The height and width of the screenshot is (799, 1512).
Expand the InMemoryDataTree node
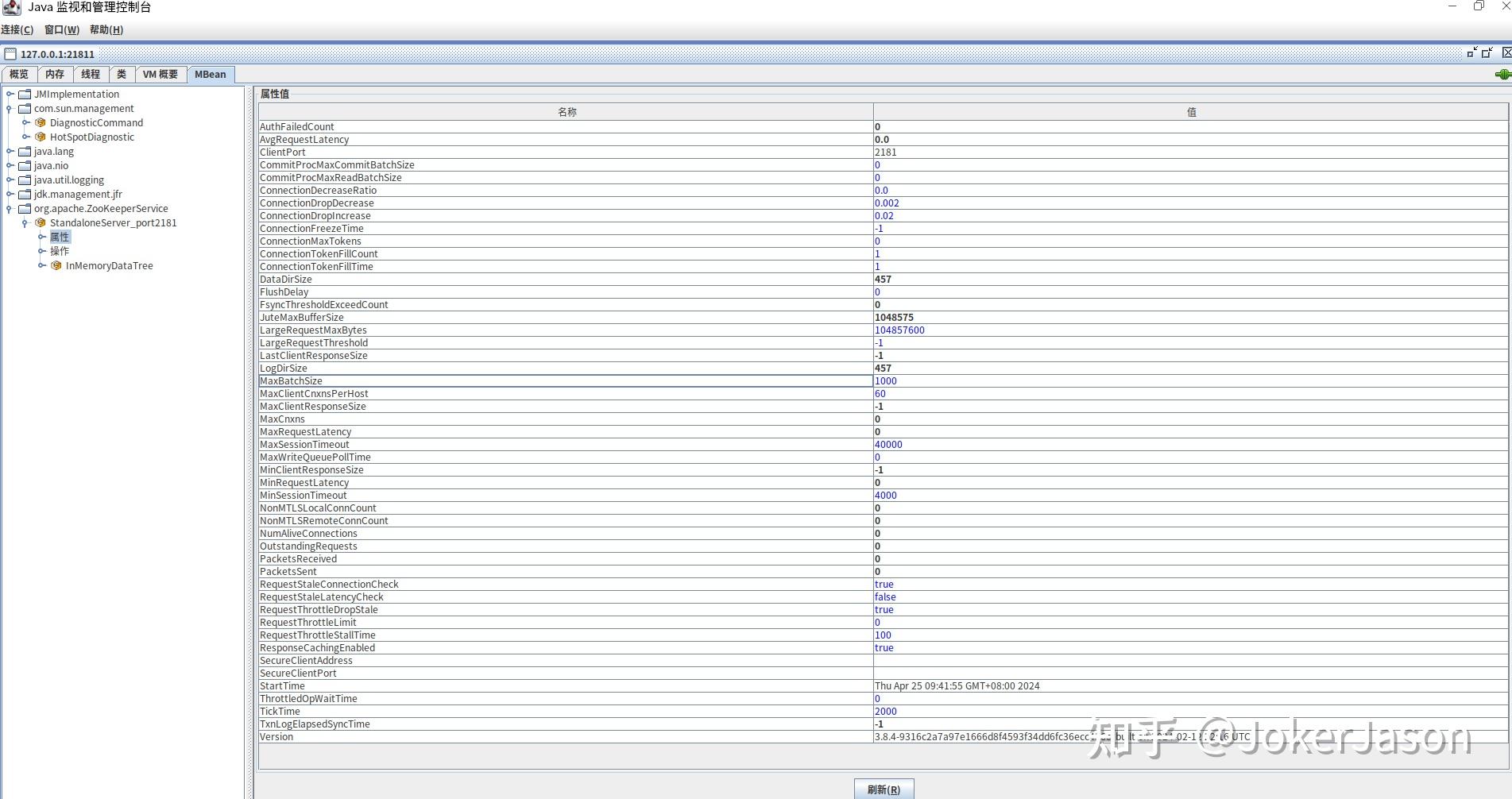pos(41,265)
